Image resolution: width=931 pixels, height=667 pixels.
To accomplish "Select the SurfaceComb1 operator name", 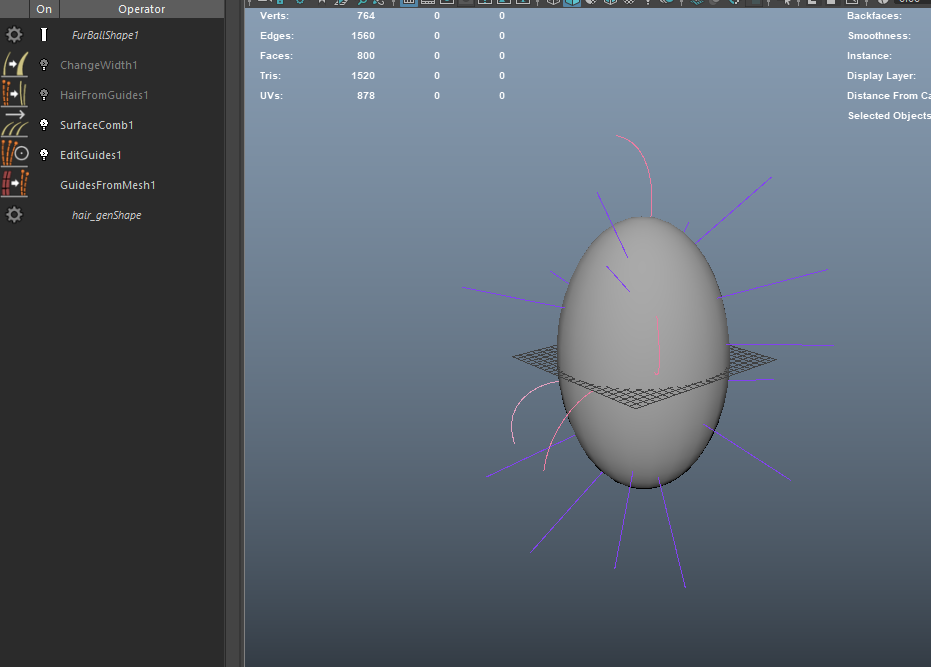I will 96,125.
